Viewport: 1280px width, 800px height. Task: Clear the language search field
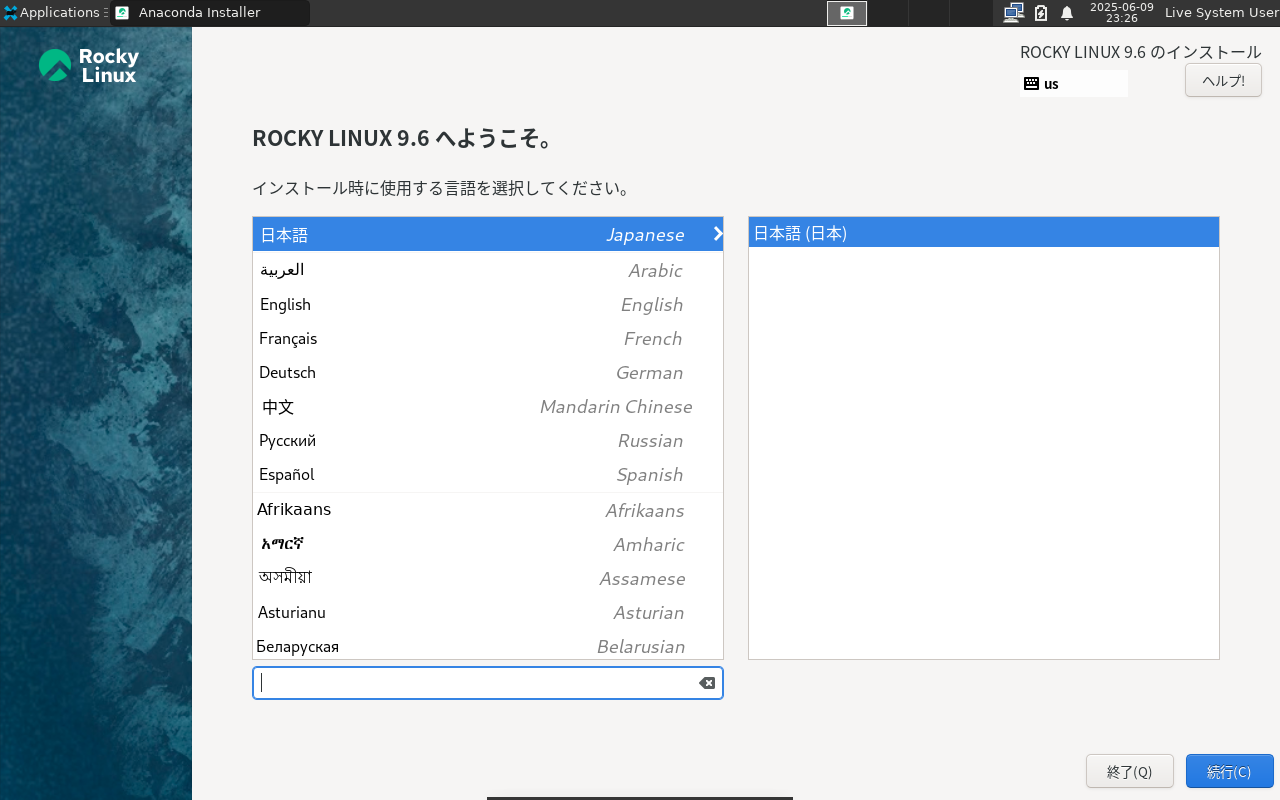point(707,683)
